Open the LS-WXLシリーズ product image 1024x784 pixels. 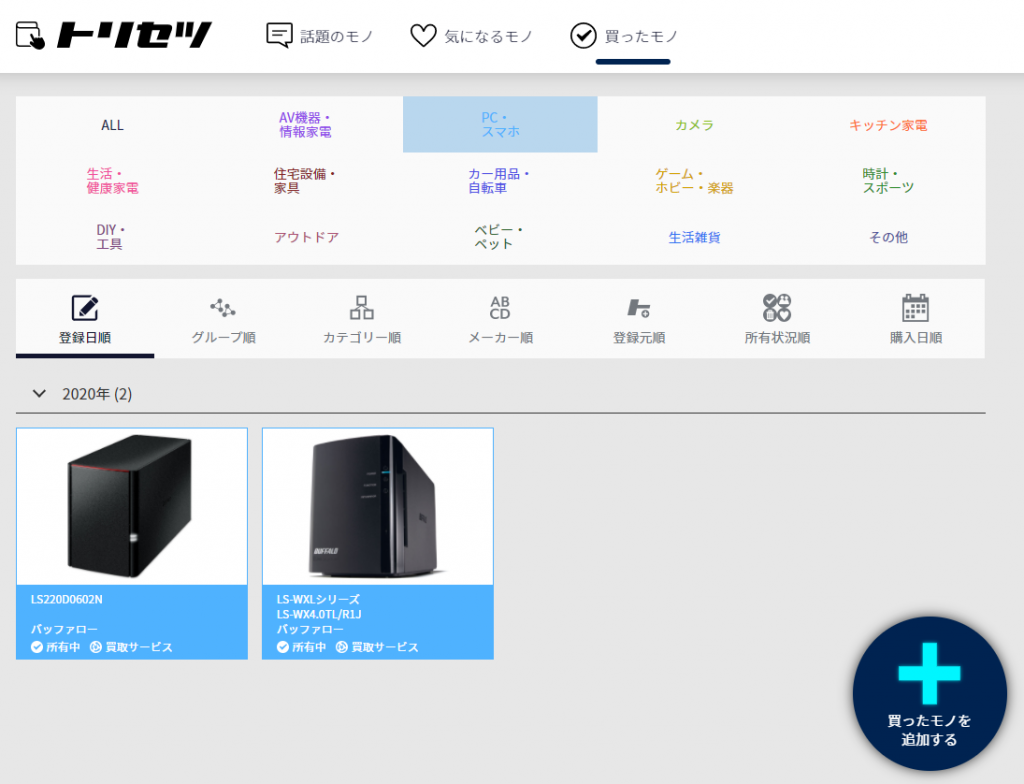coord(377,506)
